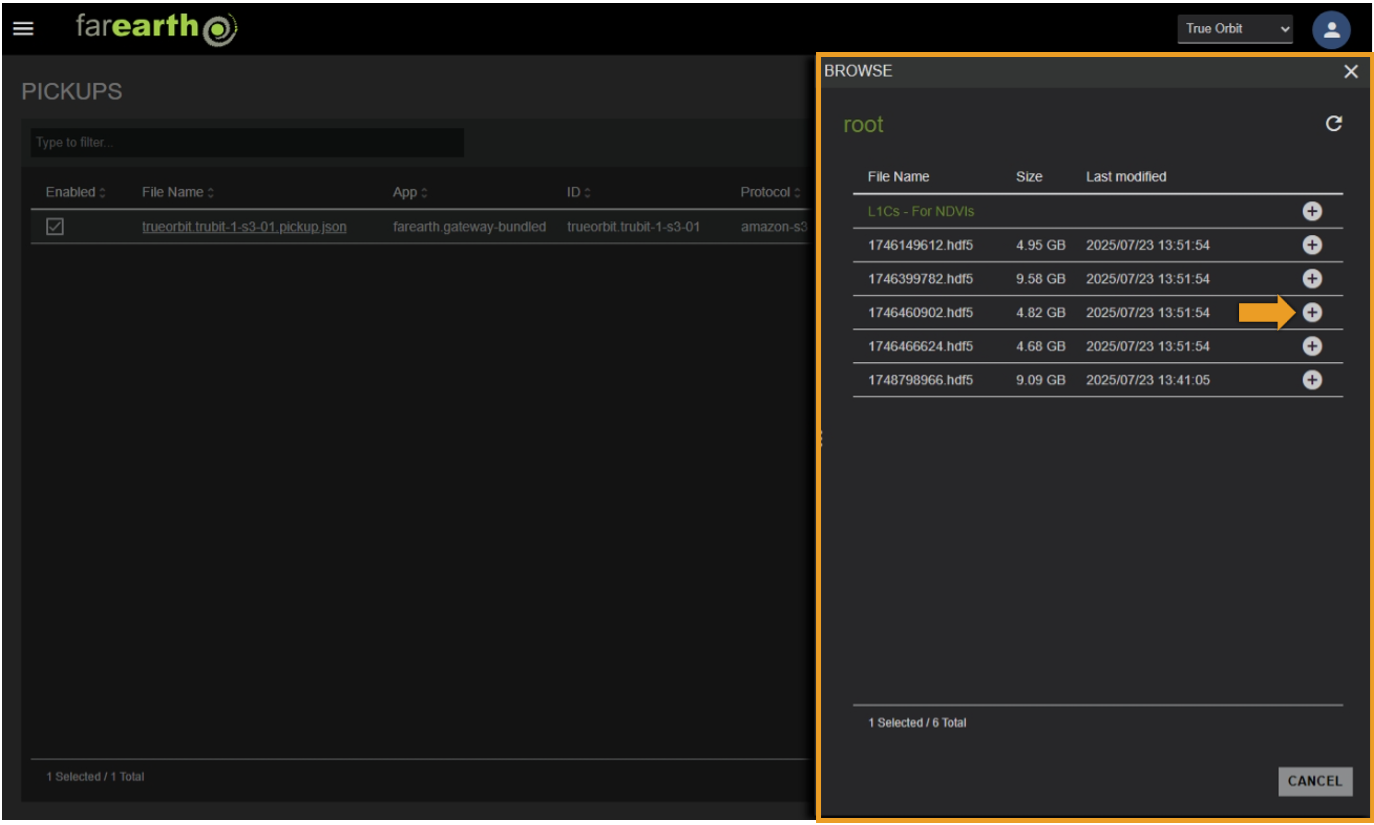Viewport: 1374px width, 825px height.
Task: Click the 1 Selected / 6 Total status
Action: click(917, 722)
